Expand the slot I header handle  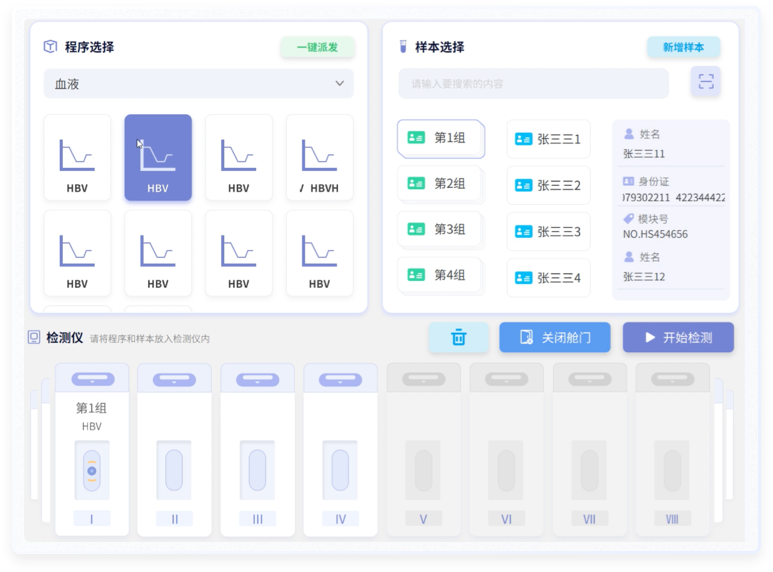pos(93,379)
